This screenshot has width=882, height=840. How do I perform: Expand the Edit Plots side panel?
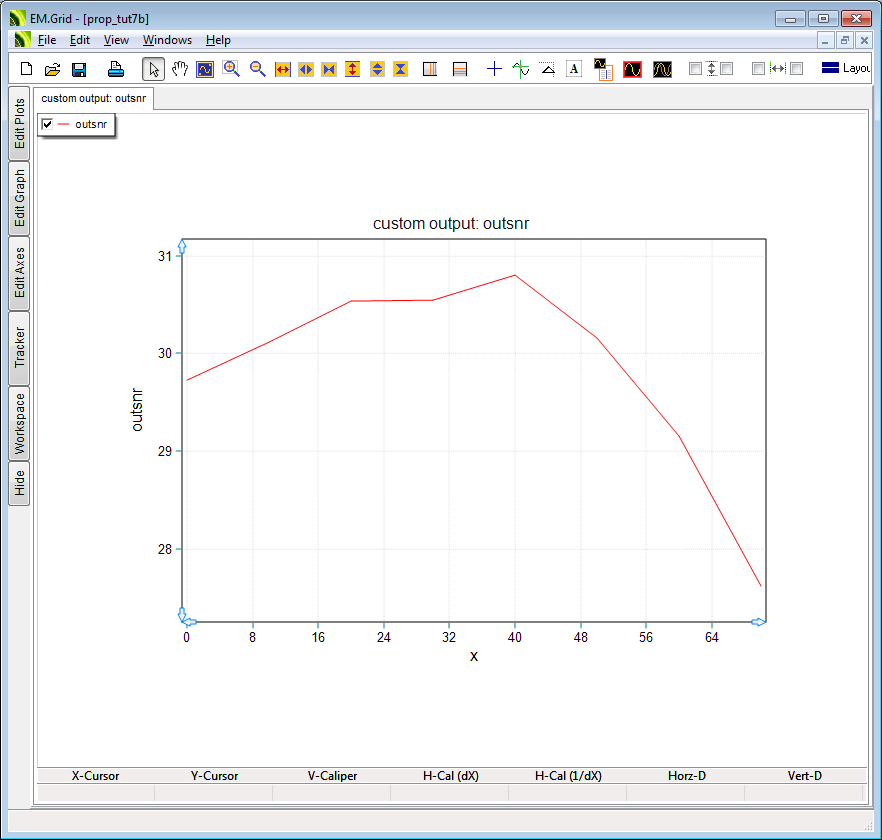[x=19, y=124]
